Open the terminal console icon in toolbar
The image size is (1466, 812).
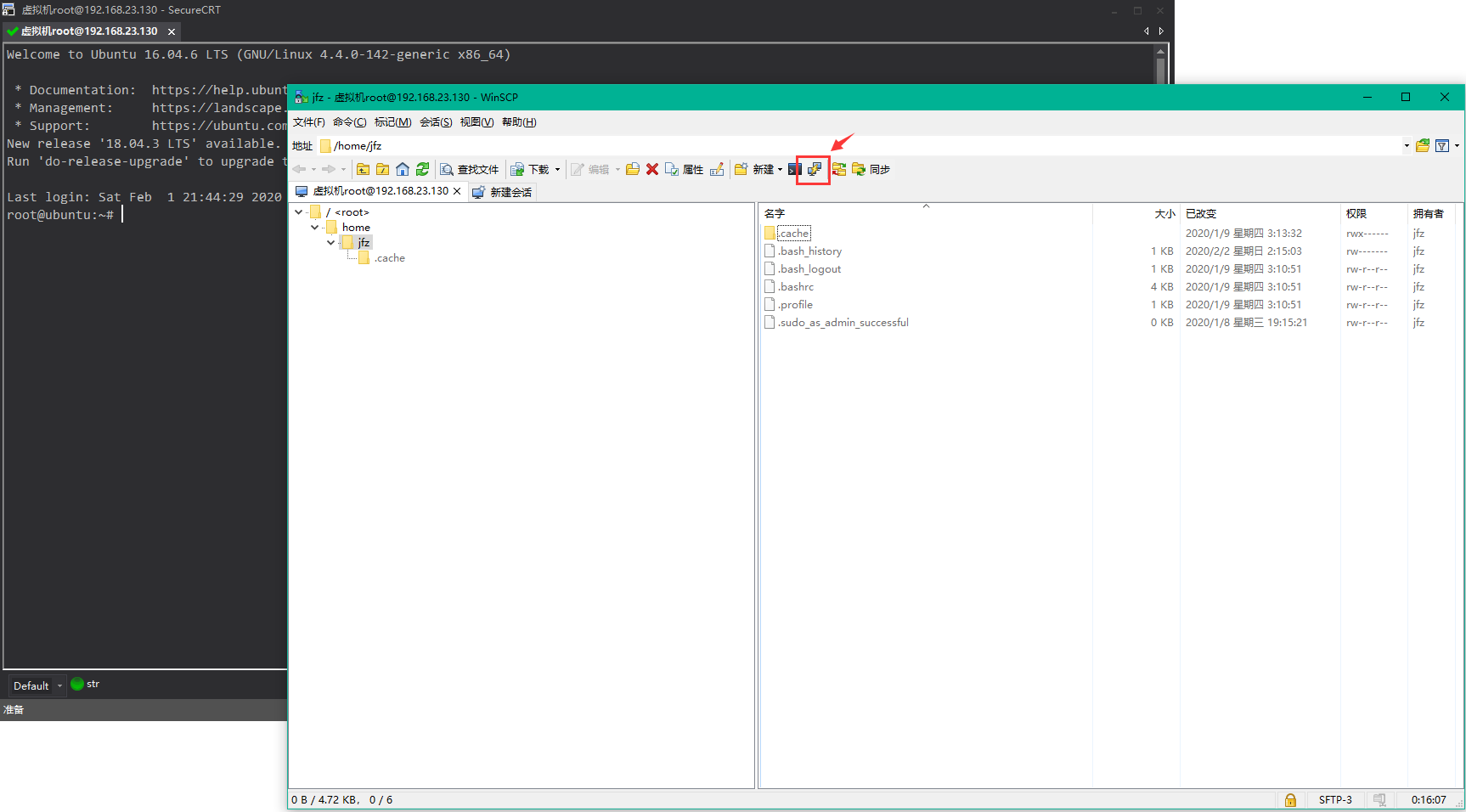click(x=795, y=169)
